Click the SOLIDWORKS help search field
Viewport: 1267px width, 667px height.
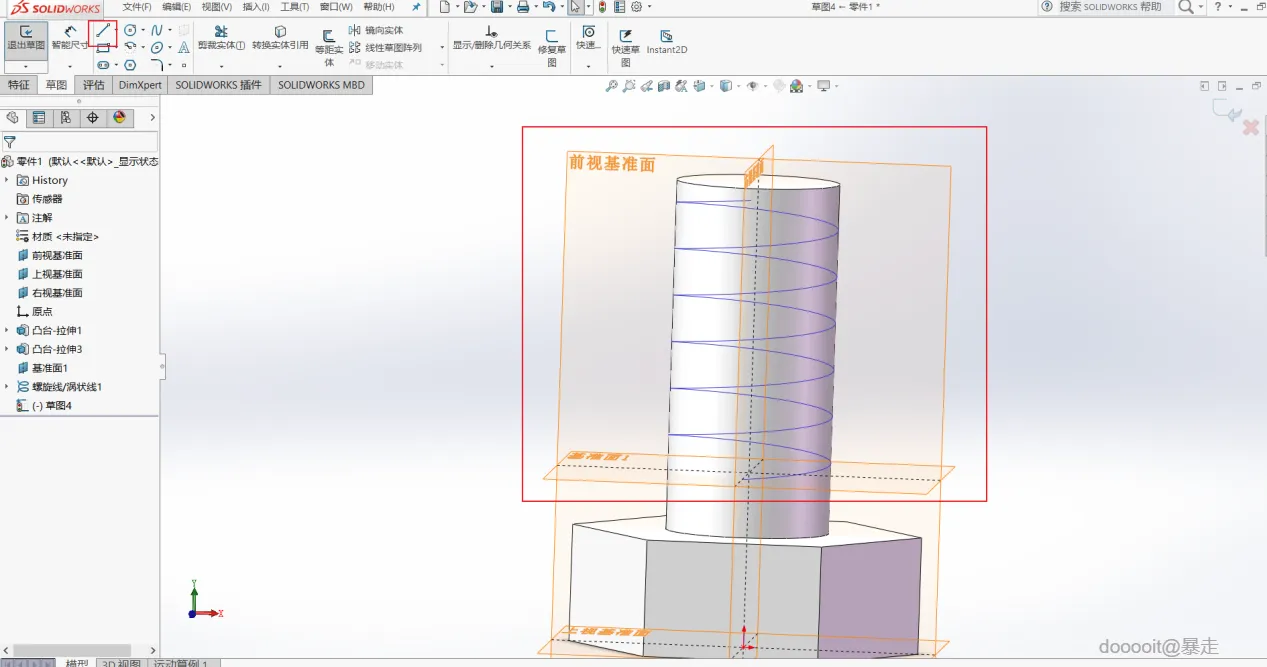(x=1109, y=7)
